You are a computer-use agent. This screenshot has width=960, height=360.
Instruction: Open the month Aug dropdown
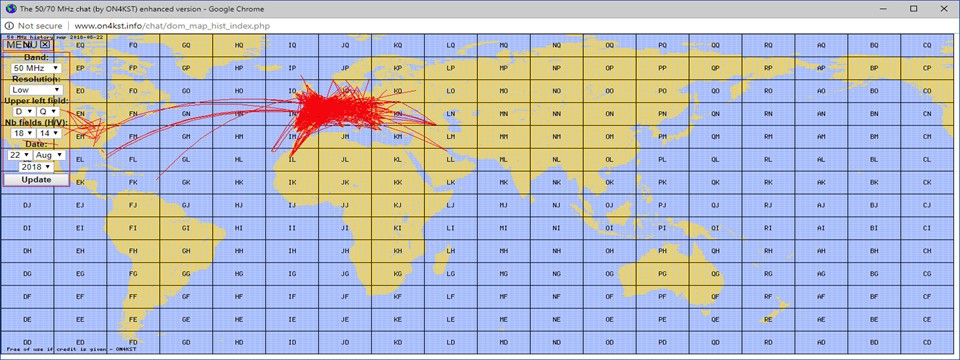click(49, 156)
